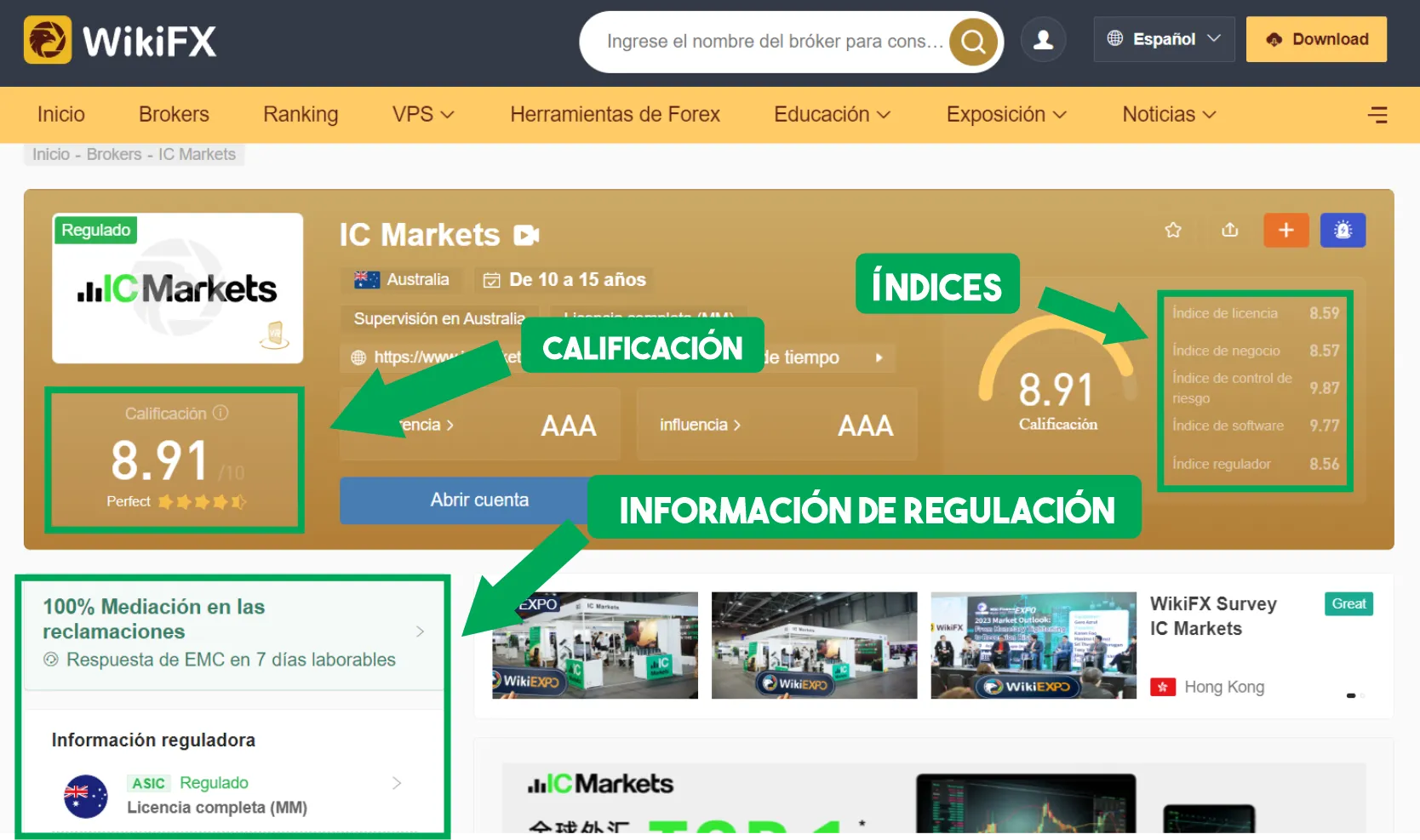Click the Inicio breadcrumb link
The image size is (1420, 840).
pos(51,154)
